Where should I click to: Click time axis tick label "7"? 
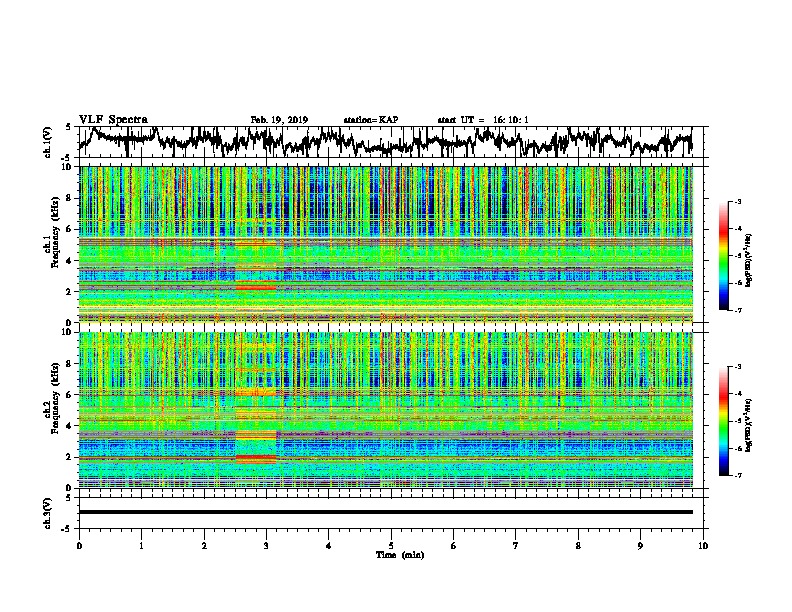click(516, 546)
